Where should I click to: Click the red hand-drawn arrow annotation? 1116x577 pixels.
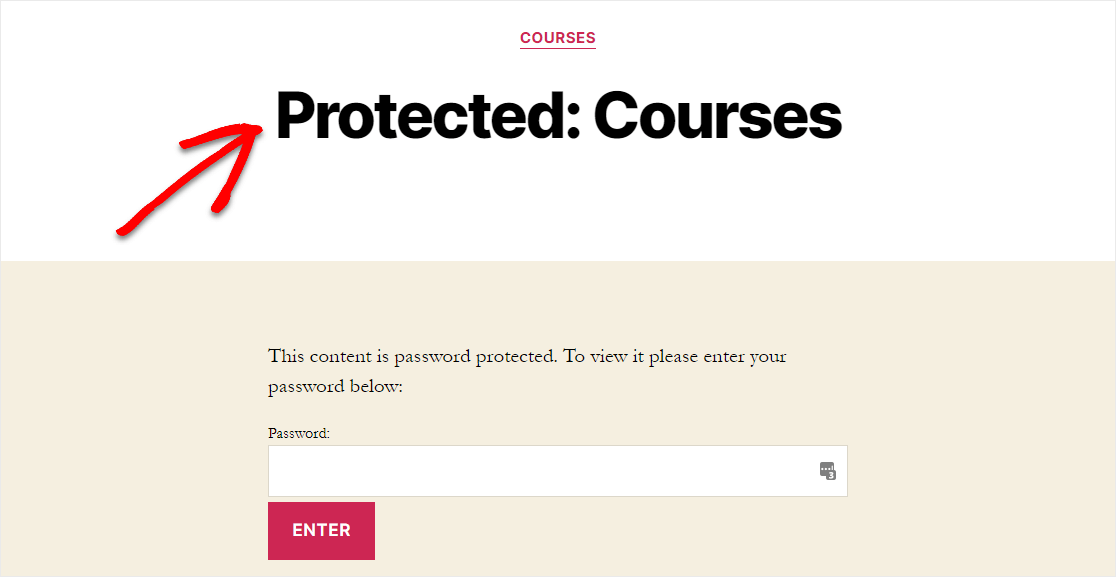(191, 178)
